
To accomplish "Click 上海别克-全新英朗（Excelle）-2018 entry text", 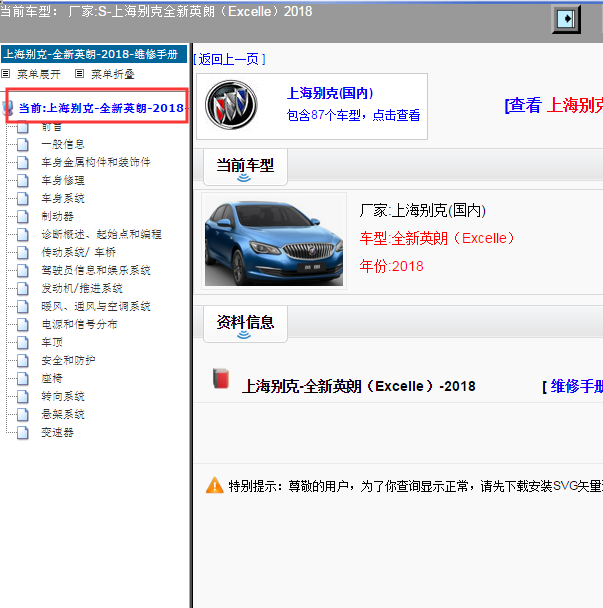I will pos(359,386).
